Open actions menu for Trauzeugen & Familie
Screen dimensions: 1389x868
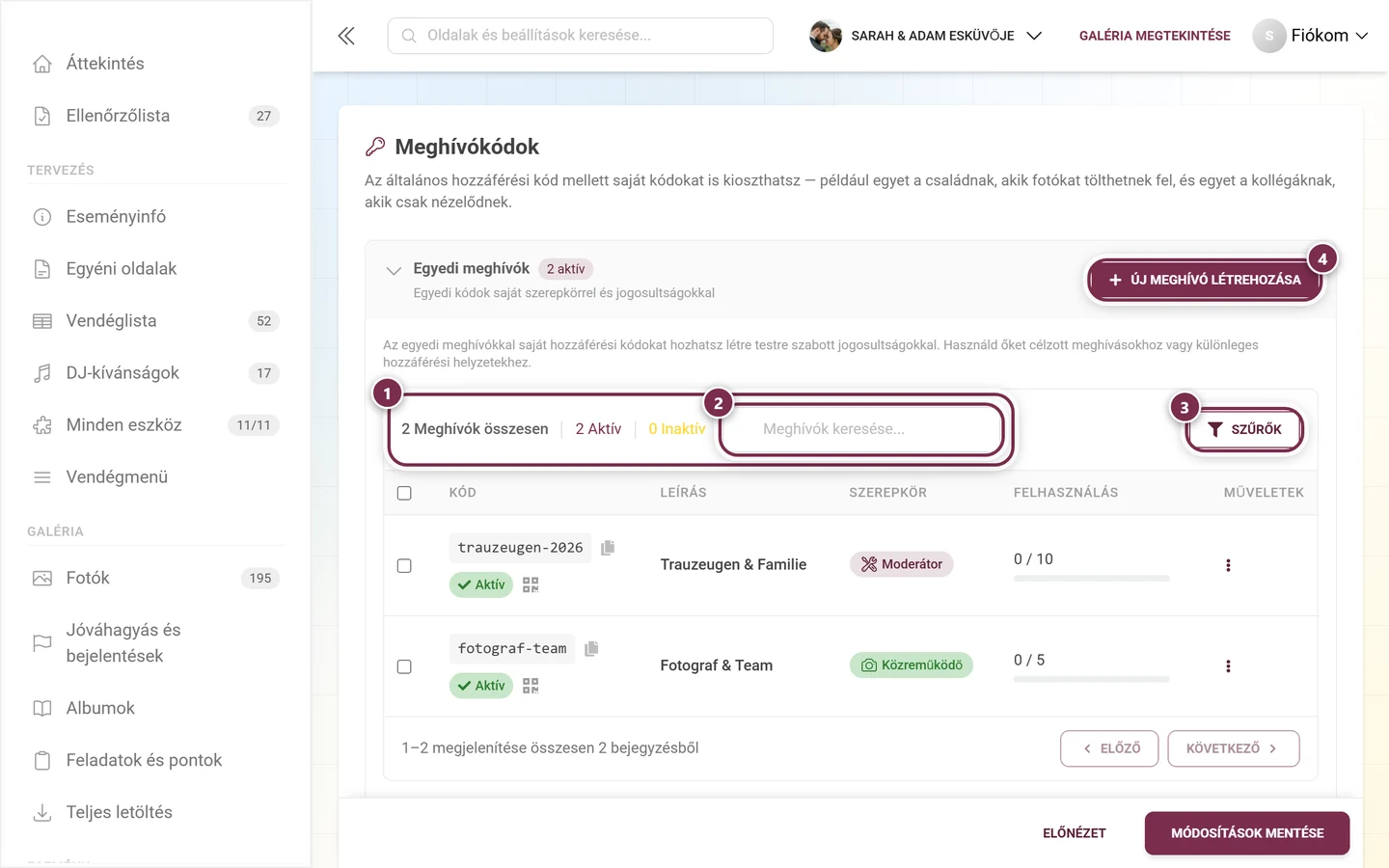tap(1228, 565)
